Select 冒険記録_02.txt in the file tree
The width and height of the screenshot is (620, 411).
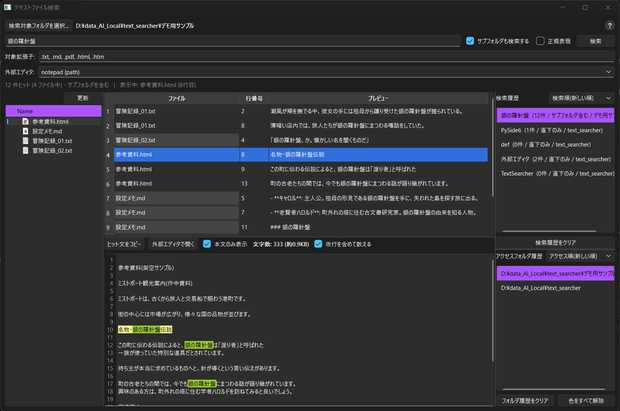coord(52,150)
